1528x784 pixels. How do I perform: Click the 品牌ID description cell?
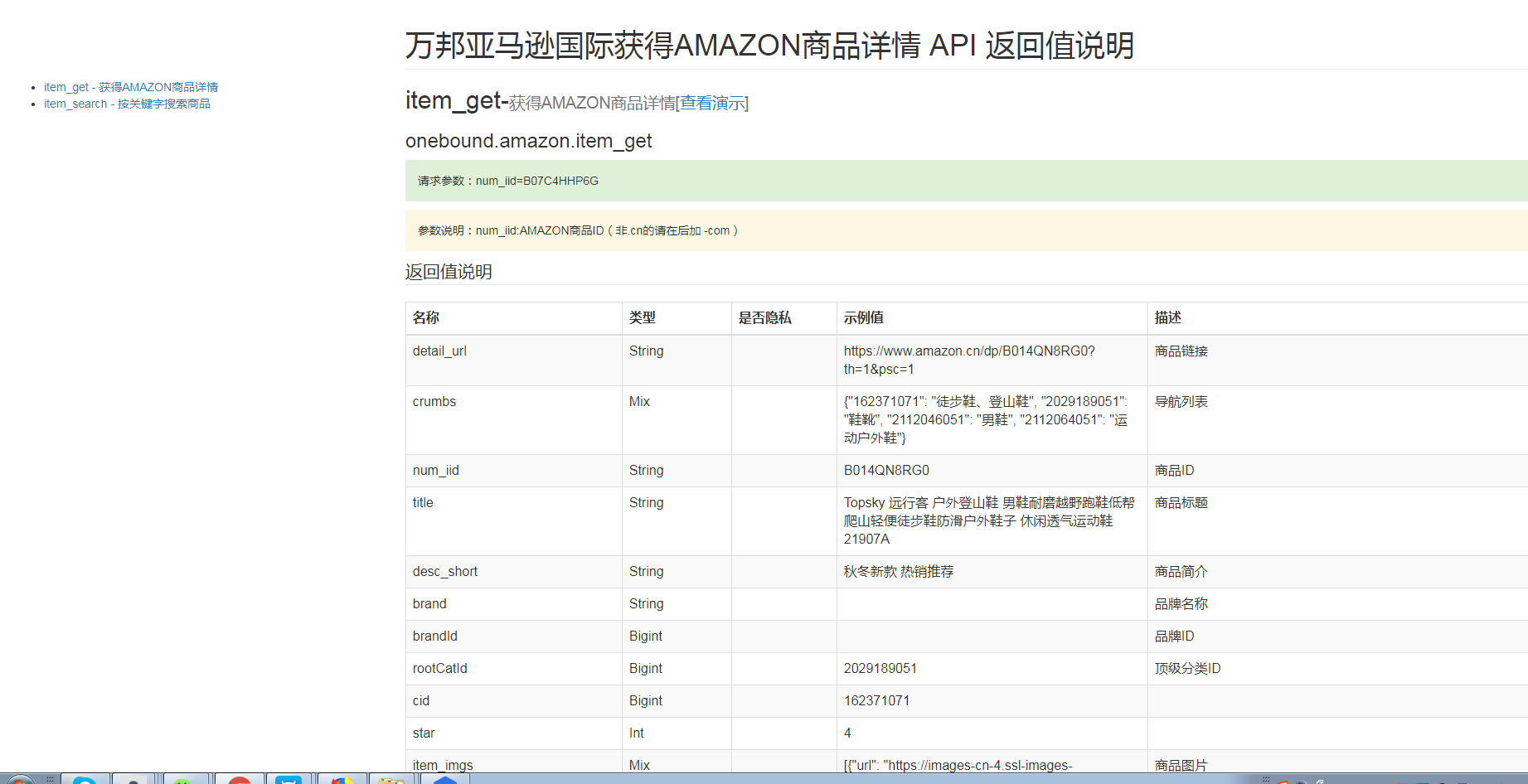pyautogui.click(x=1337, y=636)
